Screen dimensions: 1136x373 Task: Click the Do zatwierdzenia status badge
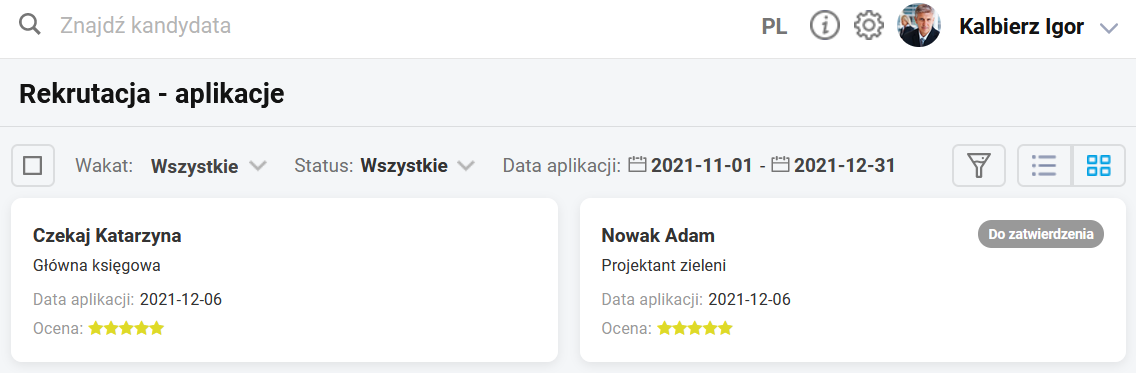pos(1040,235)
